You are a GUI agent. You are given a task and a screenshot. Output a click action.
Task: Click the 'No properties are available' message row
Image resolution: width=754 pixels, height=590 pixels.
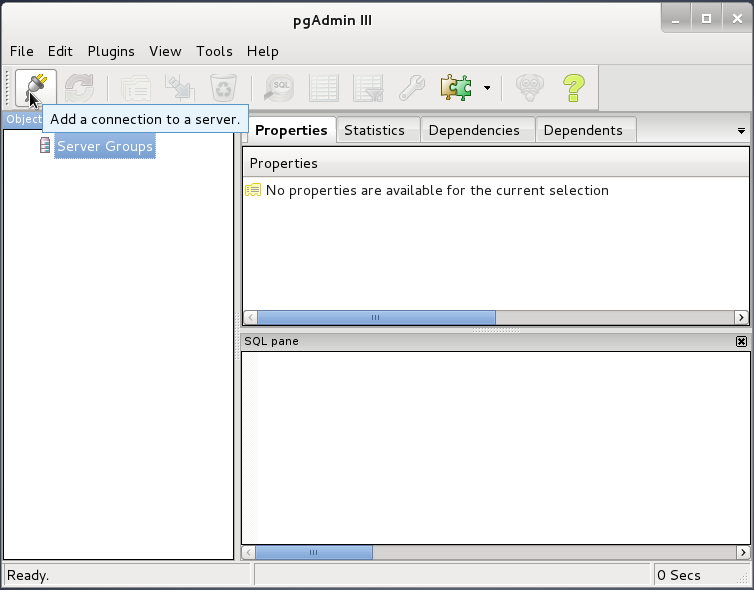pos(496,190)
